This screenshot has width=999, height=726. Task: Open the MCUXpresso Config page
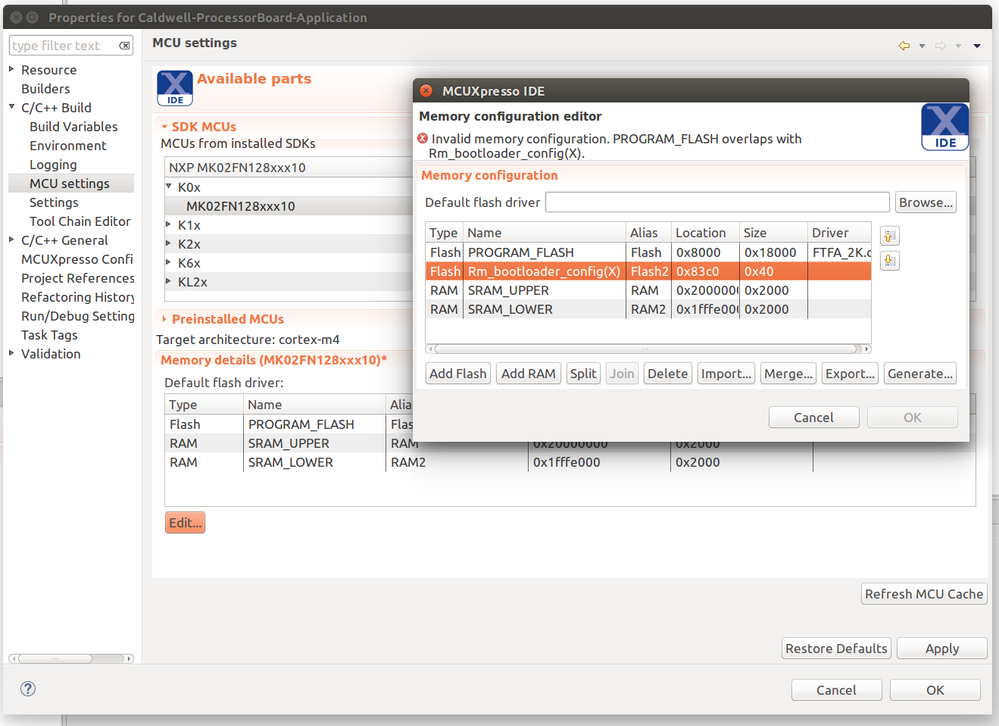coord(77,259)
